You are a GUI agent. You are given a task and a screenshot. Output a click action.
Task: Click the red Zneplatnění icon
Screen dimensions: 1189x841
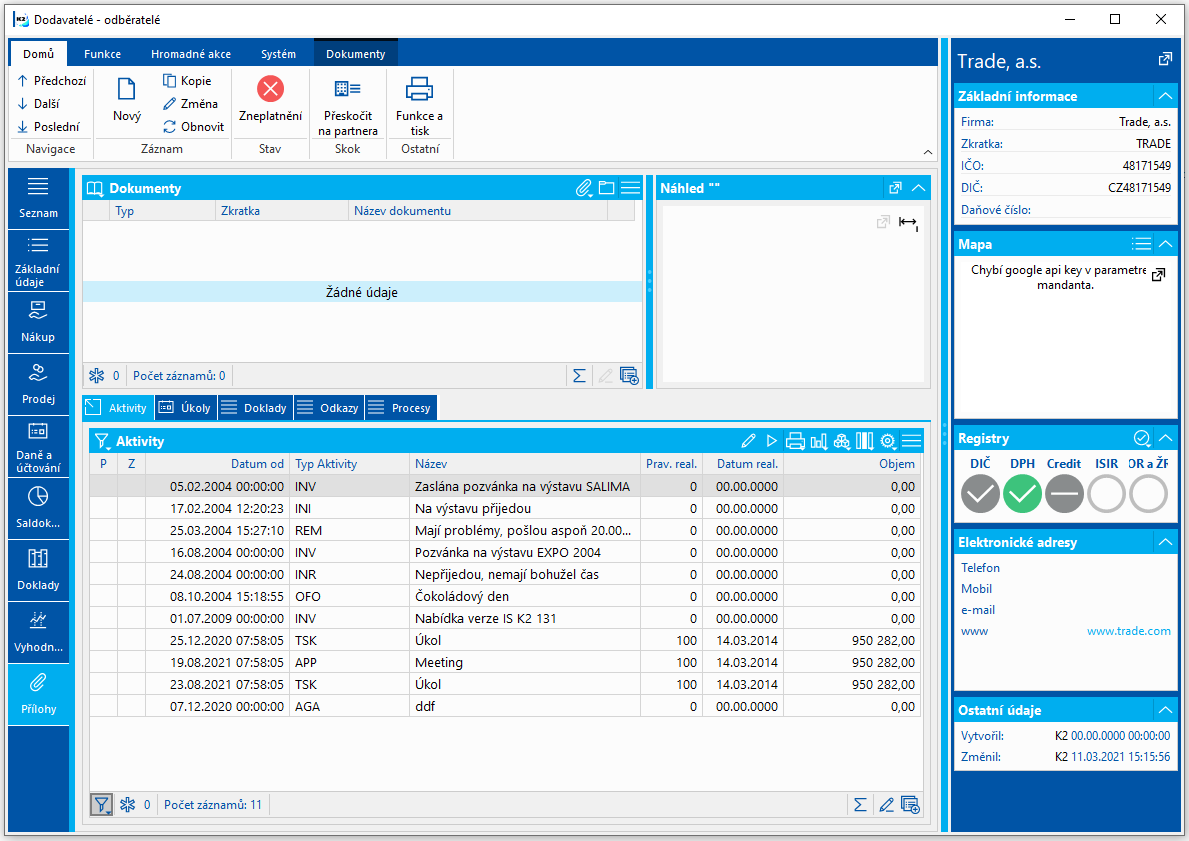pyautogui.click(x=270, y=90)
